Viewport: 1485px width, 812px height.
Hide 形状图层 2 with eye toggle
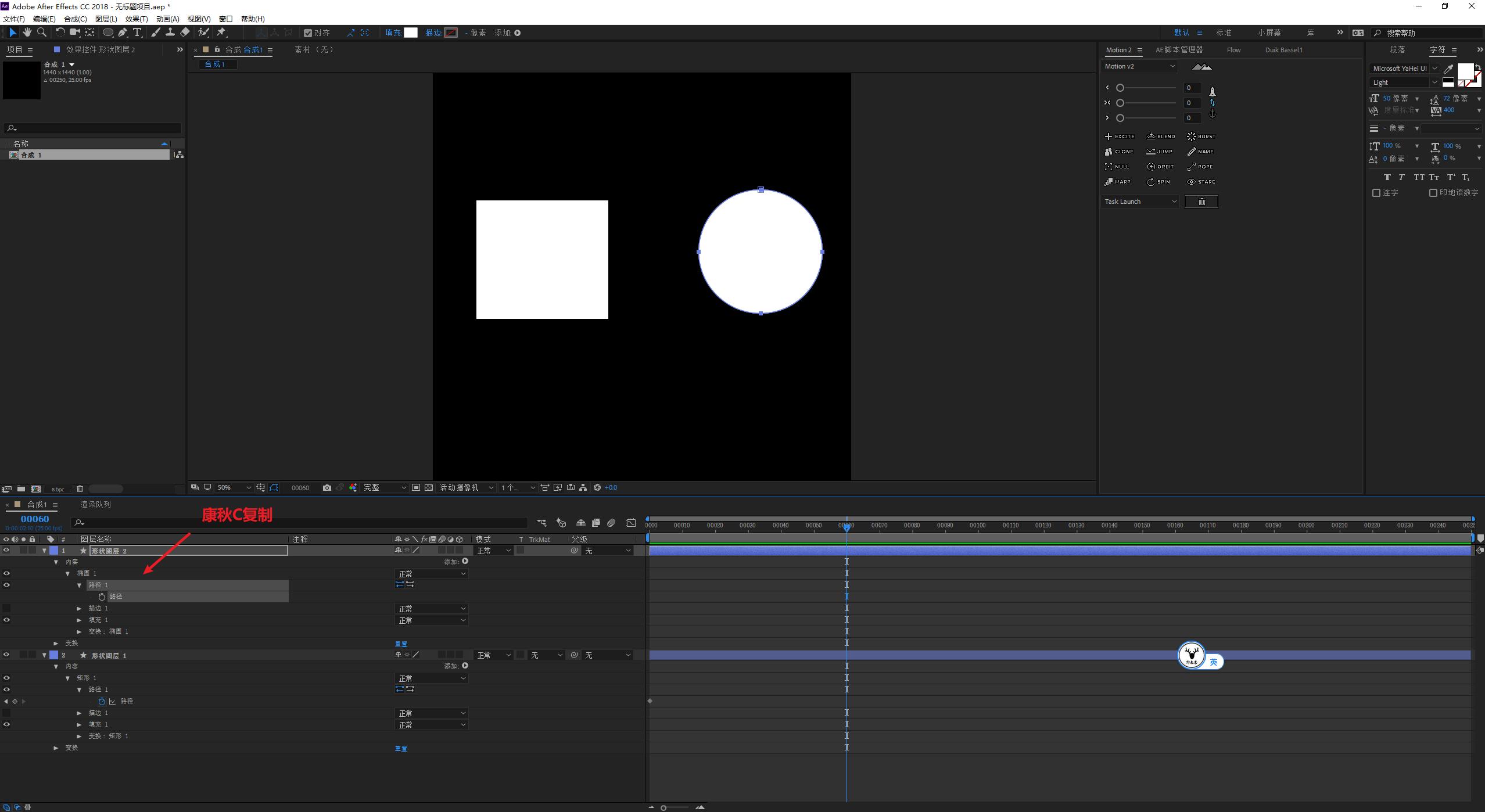(x=6, y=550)
